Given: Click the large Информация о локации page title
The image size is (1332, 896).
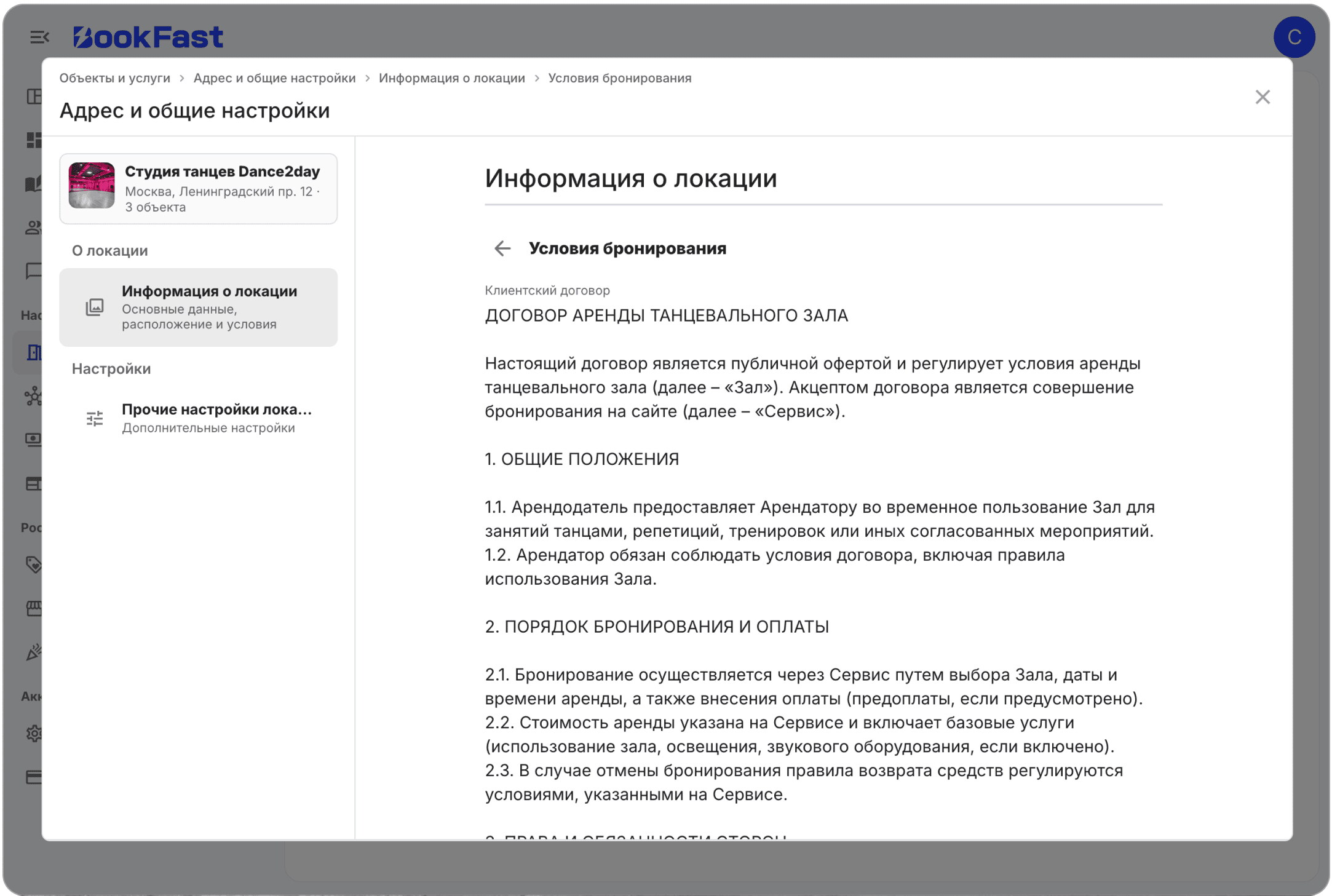Looking at the screenshot, I should point(631,178).
